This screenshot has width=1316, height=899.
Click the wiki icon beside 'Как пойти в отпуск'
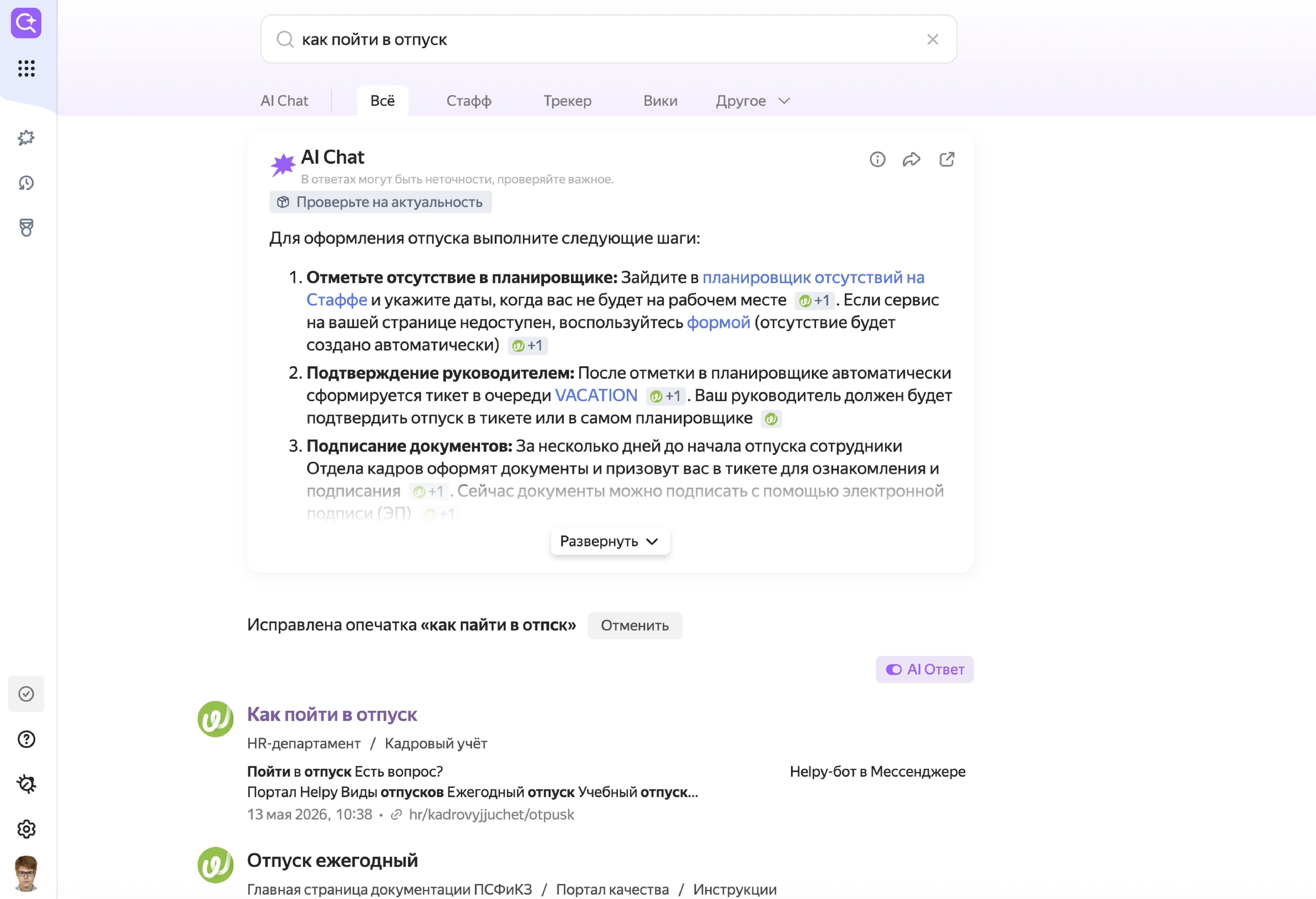(x=215, y=719)
